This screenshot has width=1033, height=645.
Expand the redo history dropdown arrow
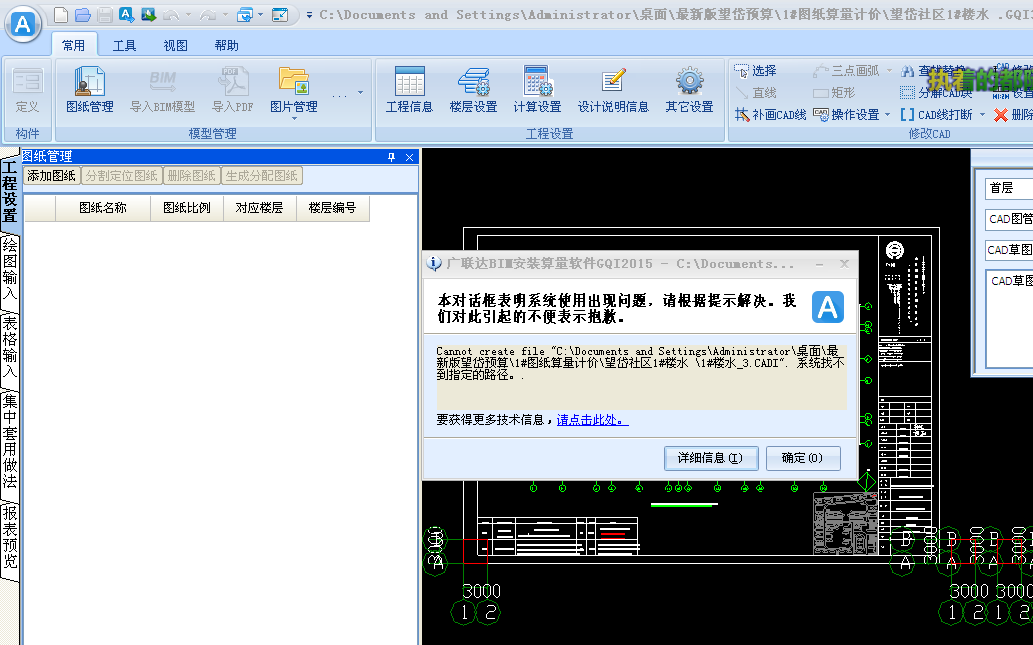[x=225, y=14]
